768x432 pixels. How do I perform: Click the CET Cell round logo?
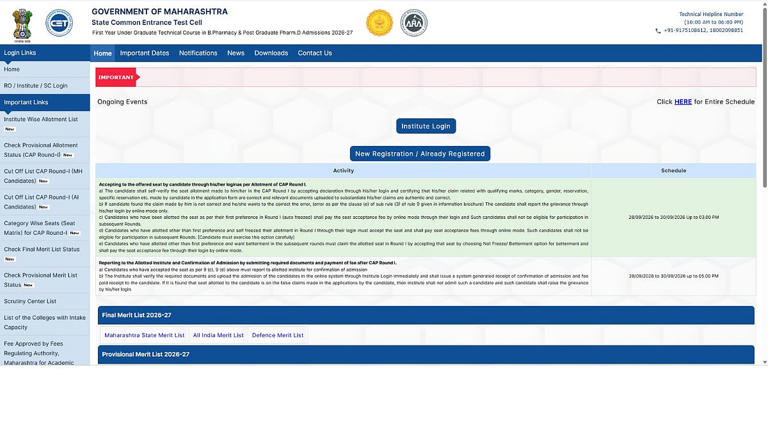click(59, 23)
